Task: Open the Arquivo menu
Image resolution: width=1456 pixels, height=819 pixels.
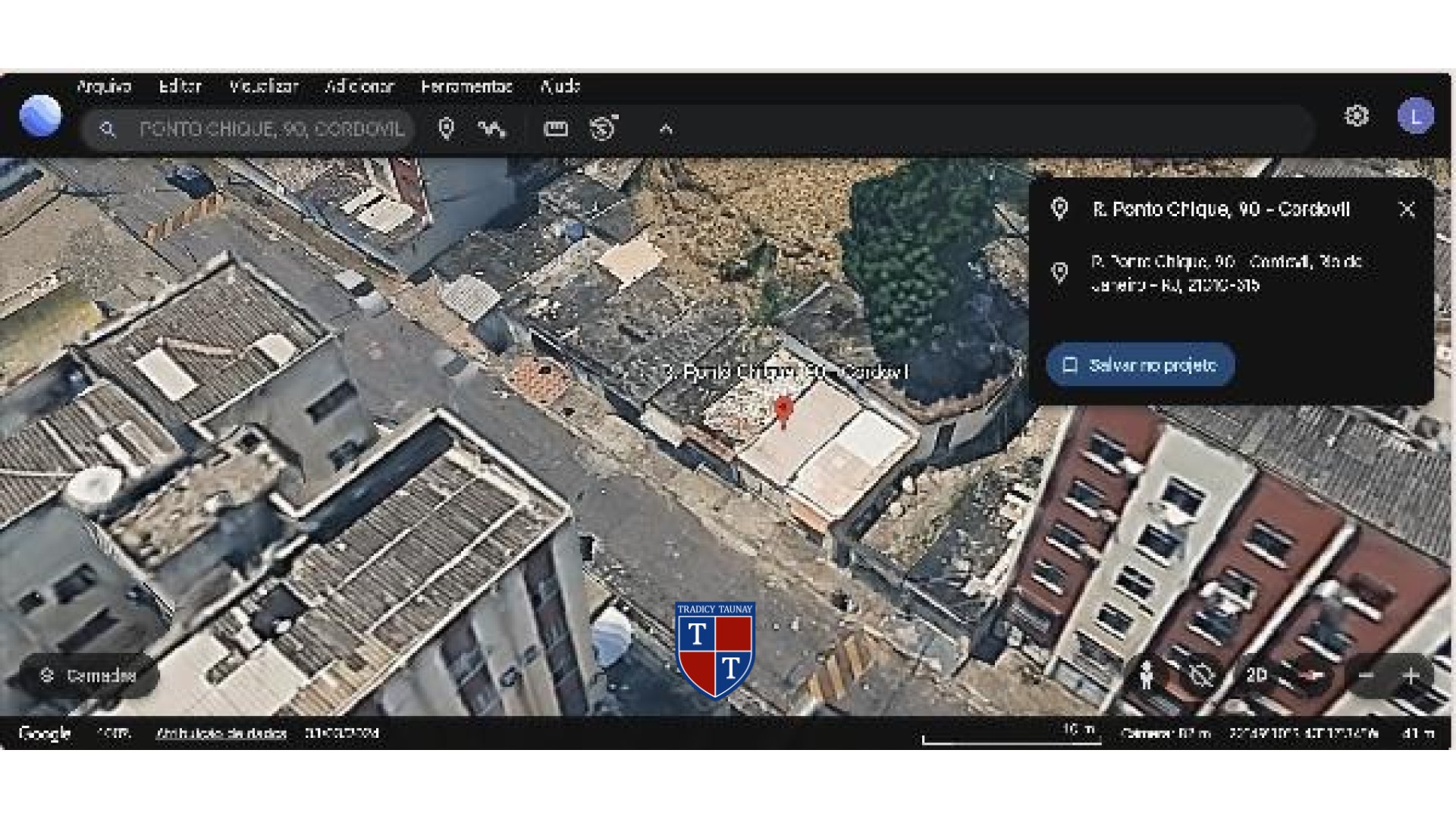Action: click(x=104, y=86)
